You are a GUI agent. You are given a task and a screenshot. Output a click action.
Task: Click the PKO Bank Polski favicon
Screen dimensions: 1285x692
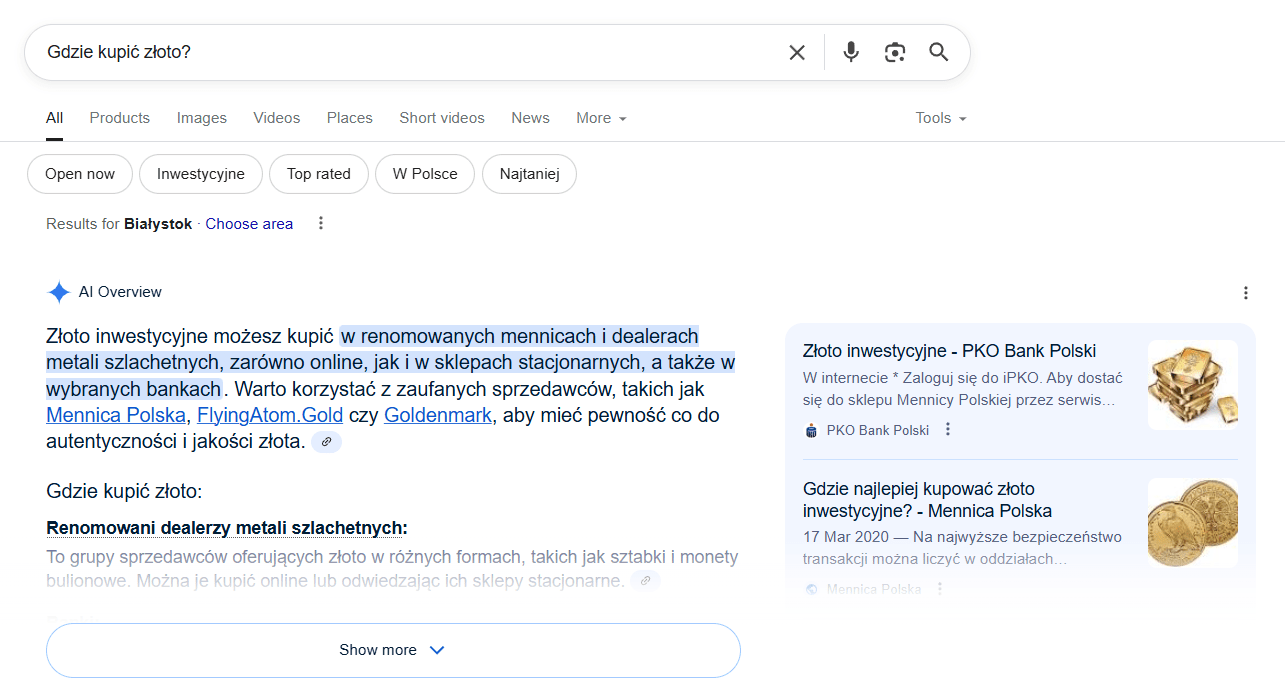coord(811,430)
